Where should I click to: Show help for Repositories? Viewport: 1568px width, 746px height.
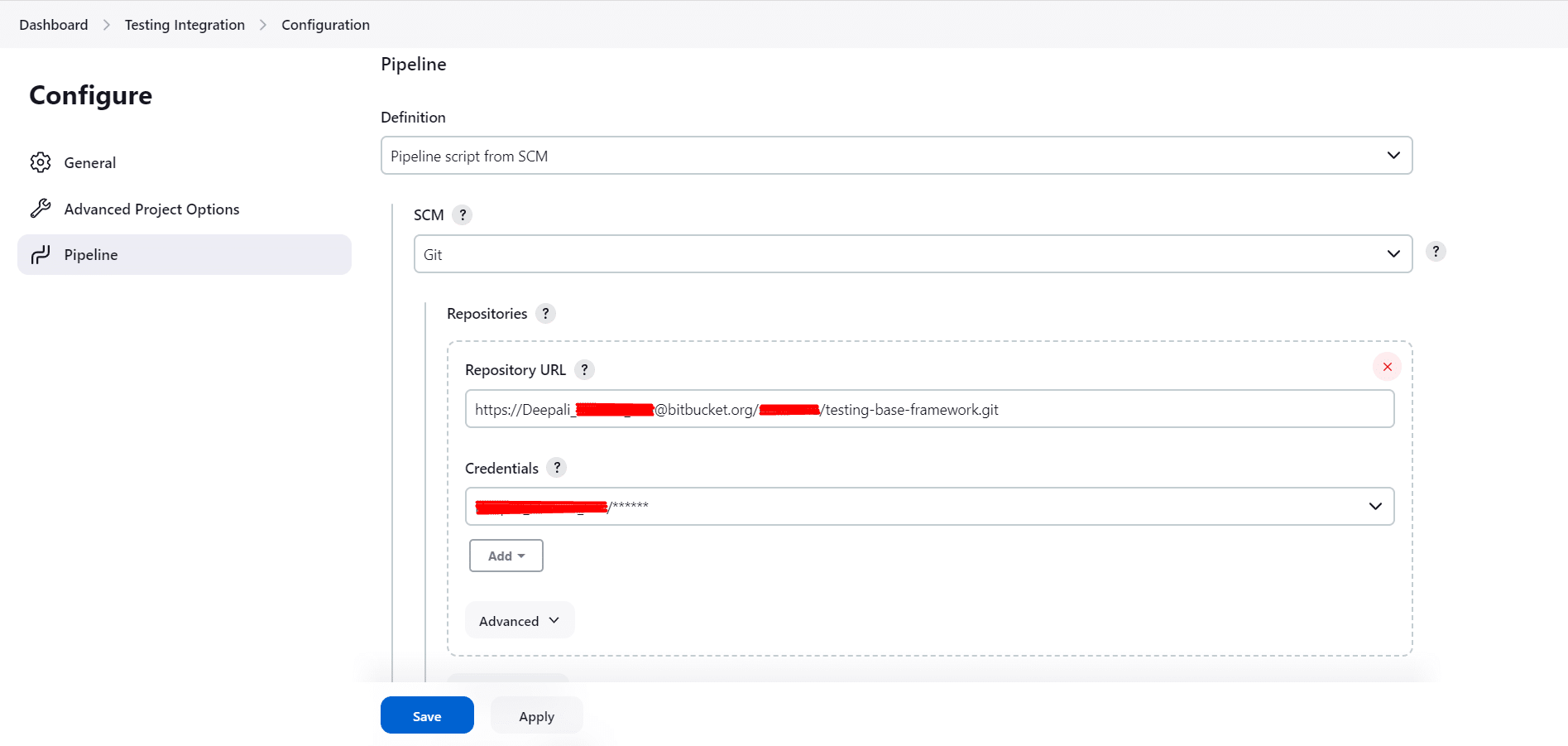545,313
